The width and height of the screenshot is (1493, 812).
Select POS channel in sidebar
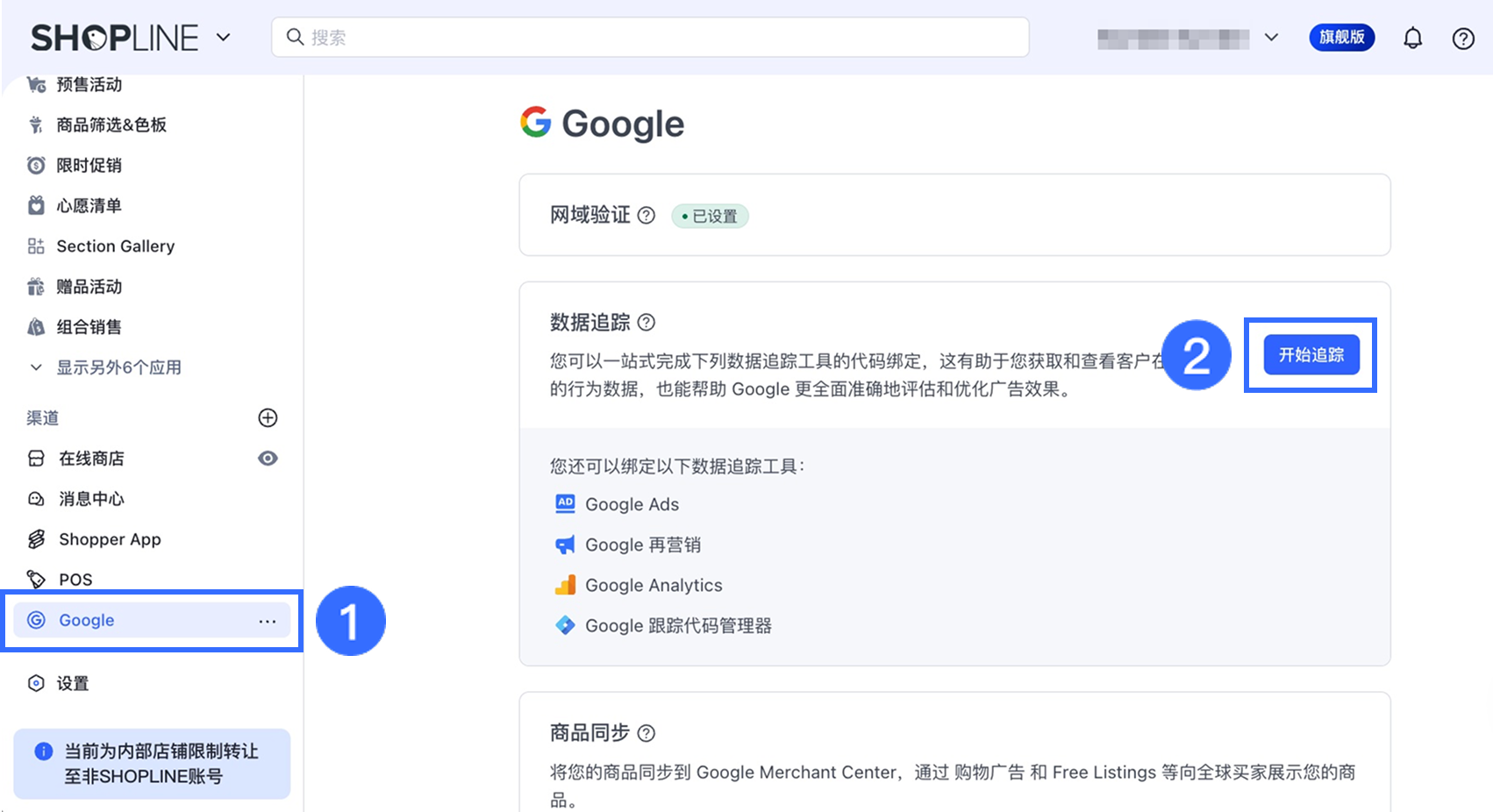[x=75, y=580]
